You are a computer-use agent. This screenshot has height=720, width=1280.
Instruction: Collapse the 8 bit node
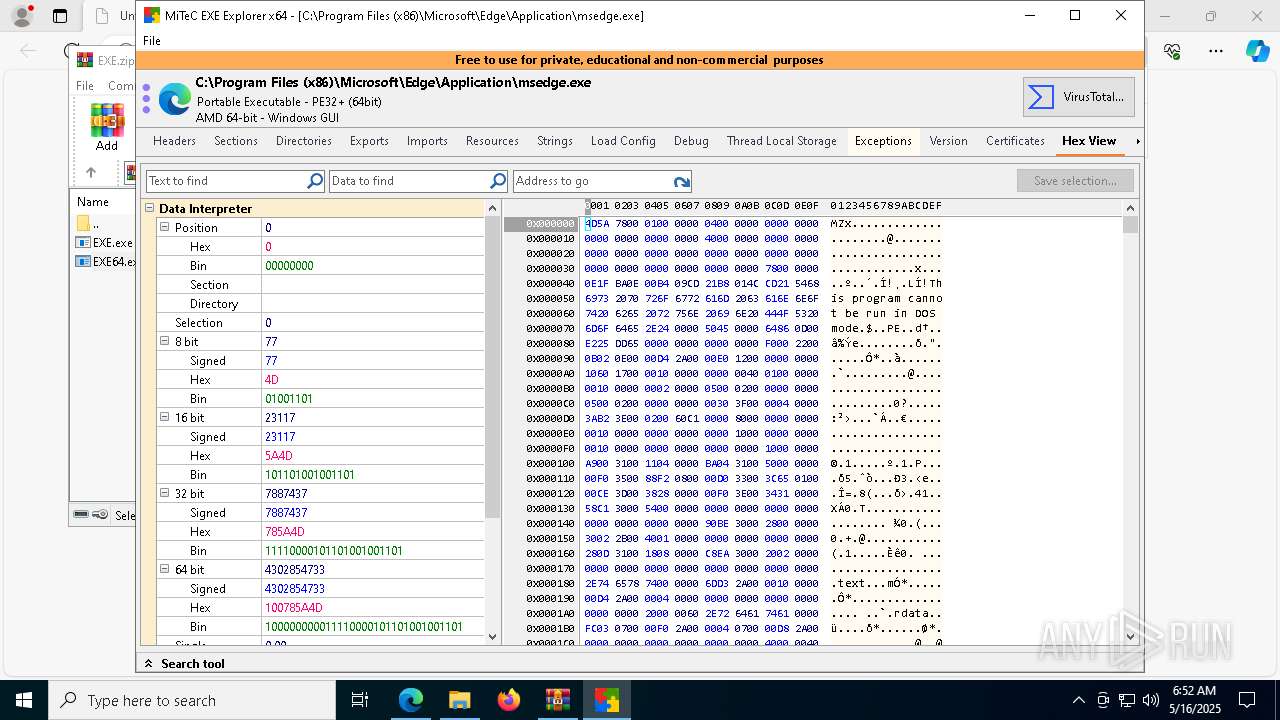(x=165, y=342)
